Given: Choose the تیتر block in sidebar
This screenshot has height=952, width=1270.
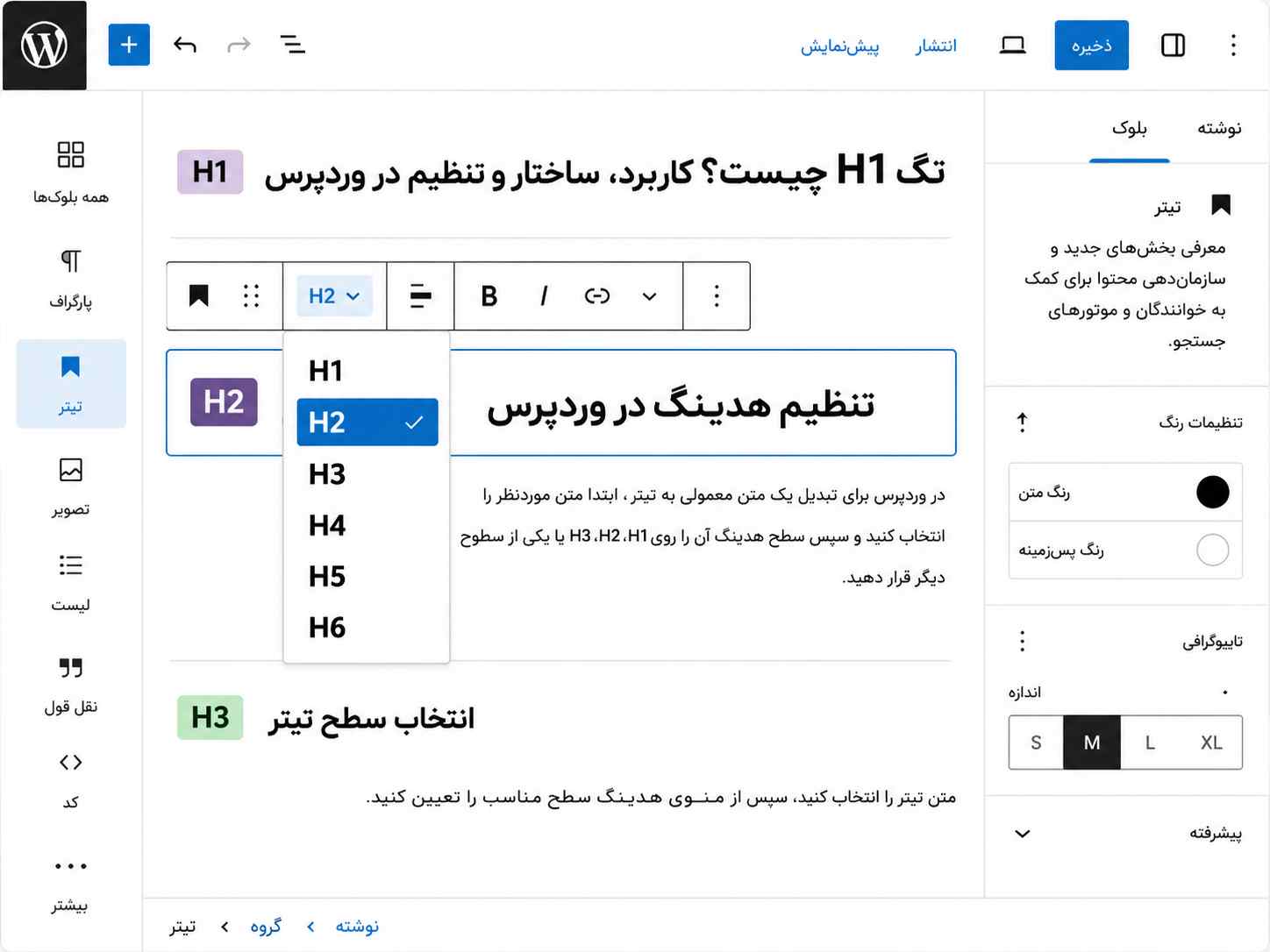Looking at the screenshot, I should pos(71,384).
